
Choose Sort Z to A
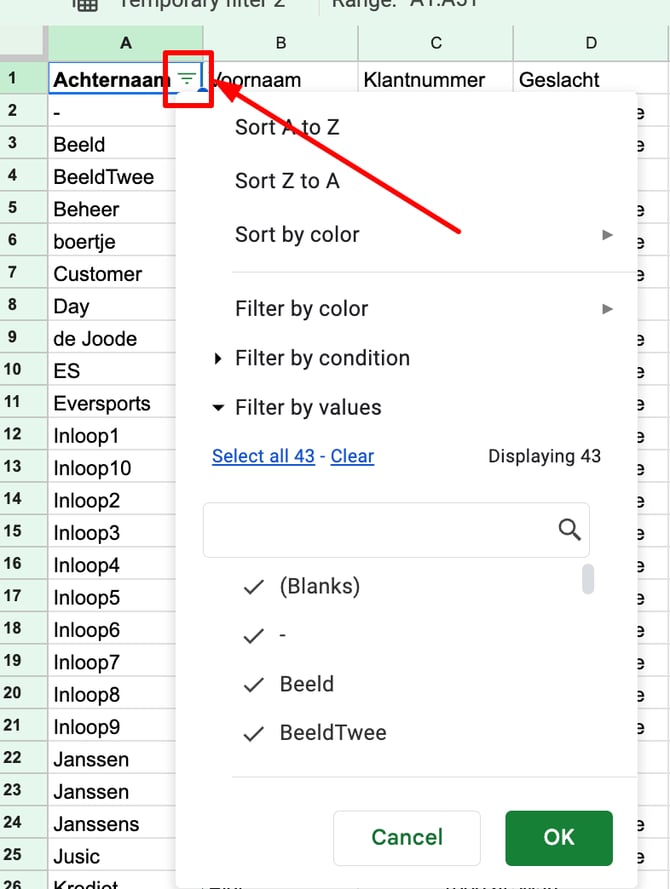tap(287, 181)
